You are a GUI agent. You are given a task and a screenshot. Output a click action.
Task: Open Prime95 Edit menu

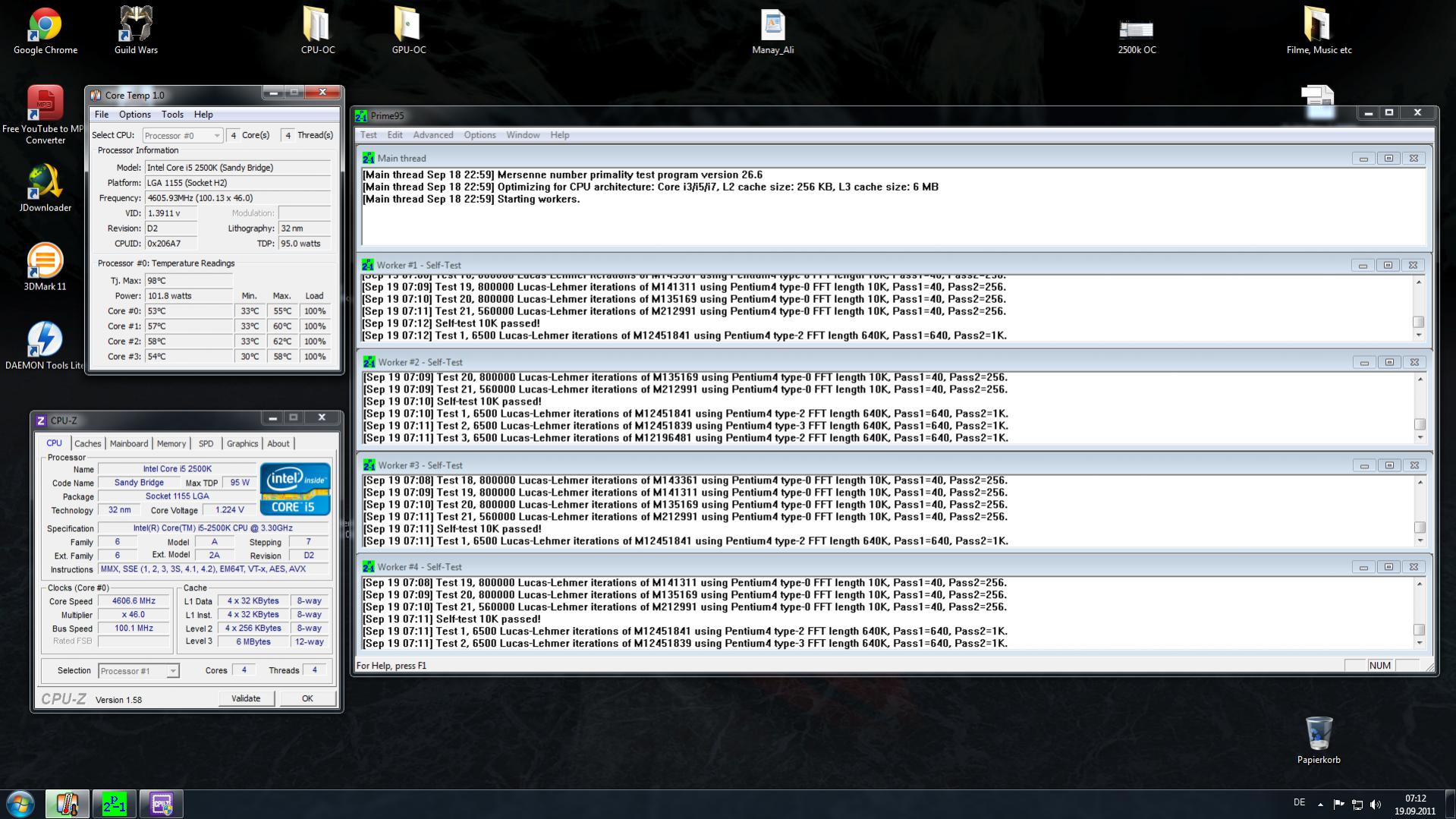pos(395,135)
